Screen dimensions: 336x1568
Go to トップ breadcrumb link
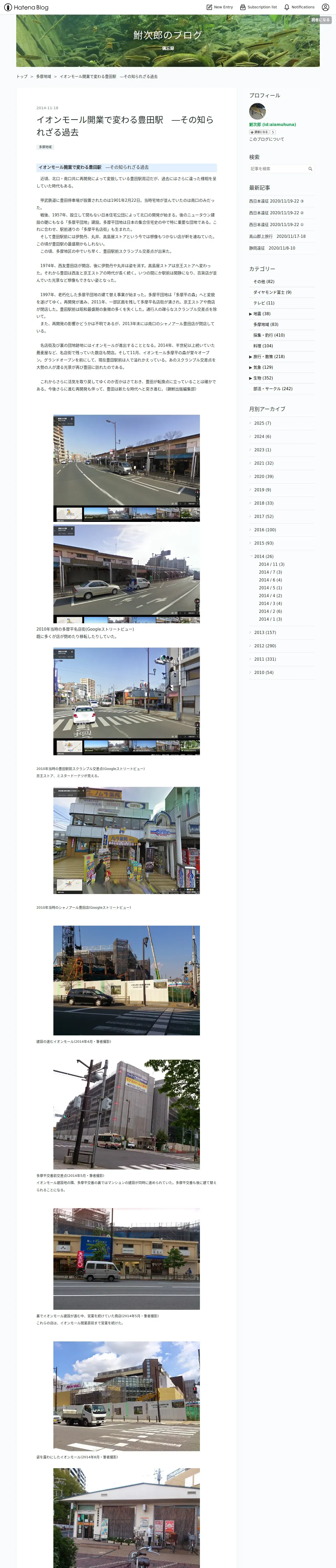(22, 77)
